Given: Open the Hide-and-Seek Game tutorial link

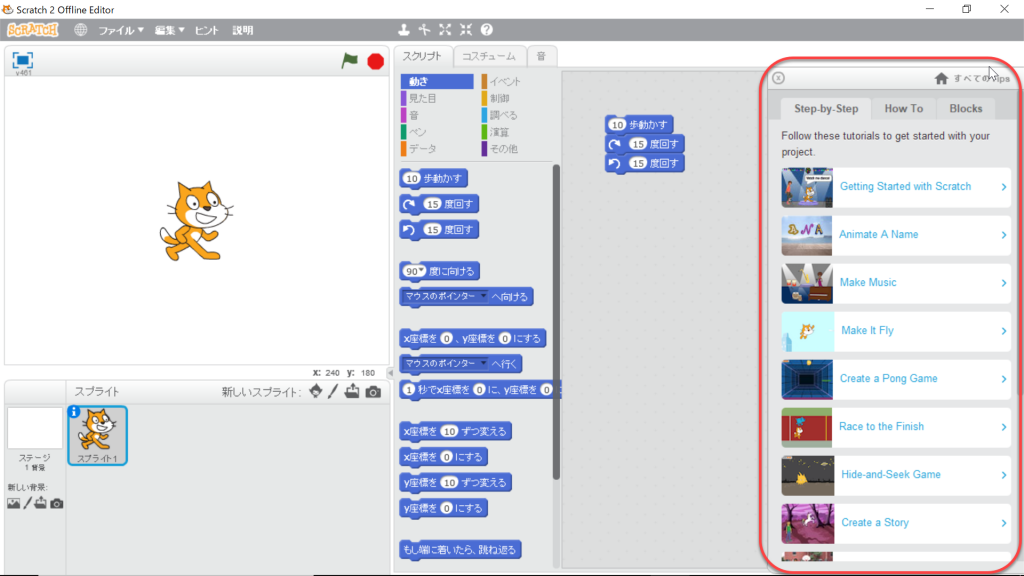Looking at the screenshot, I should [x=891, y=475].
